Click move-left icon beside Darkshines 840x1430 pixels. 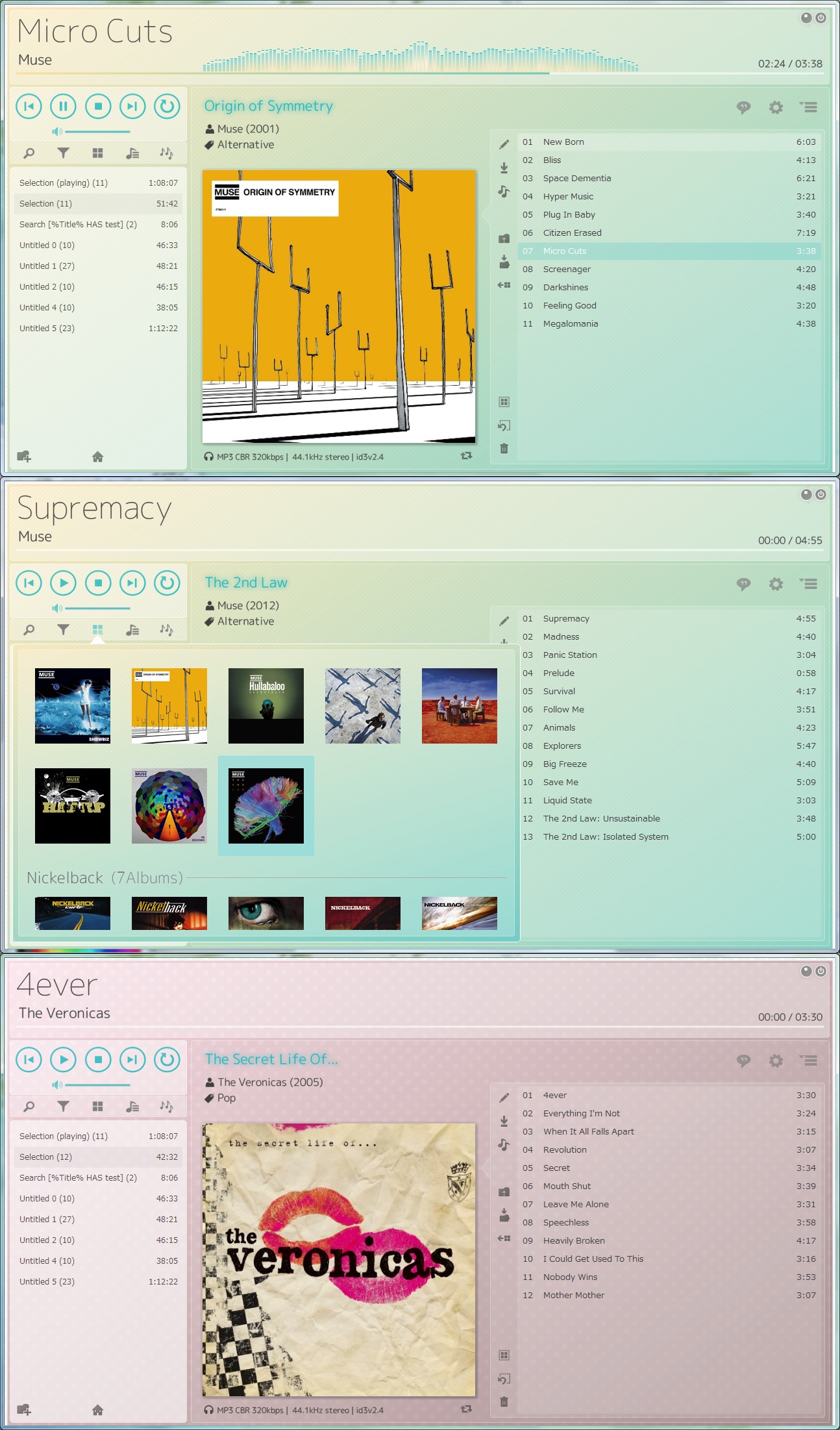504,285
